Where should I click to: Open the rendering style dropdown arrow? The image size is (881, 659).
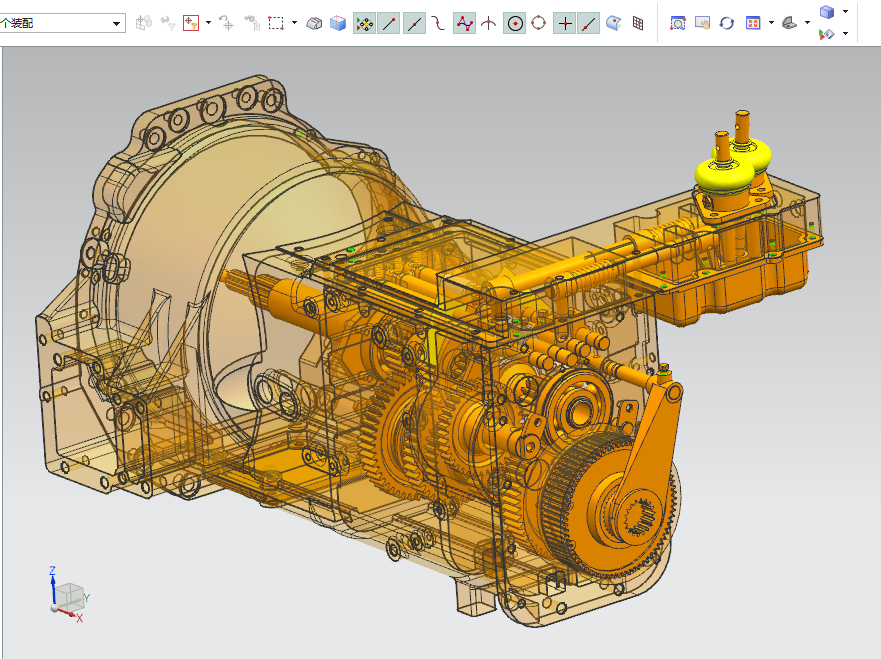point(846,12)
